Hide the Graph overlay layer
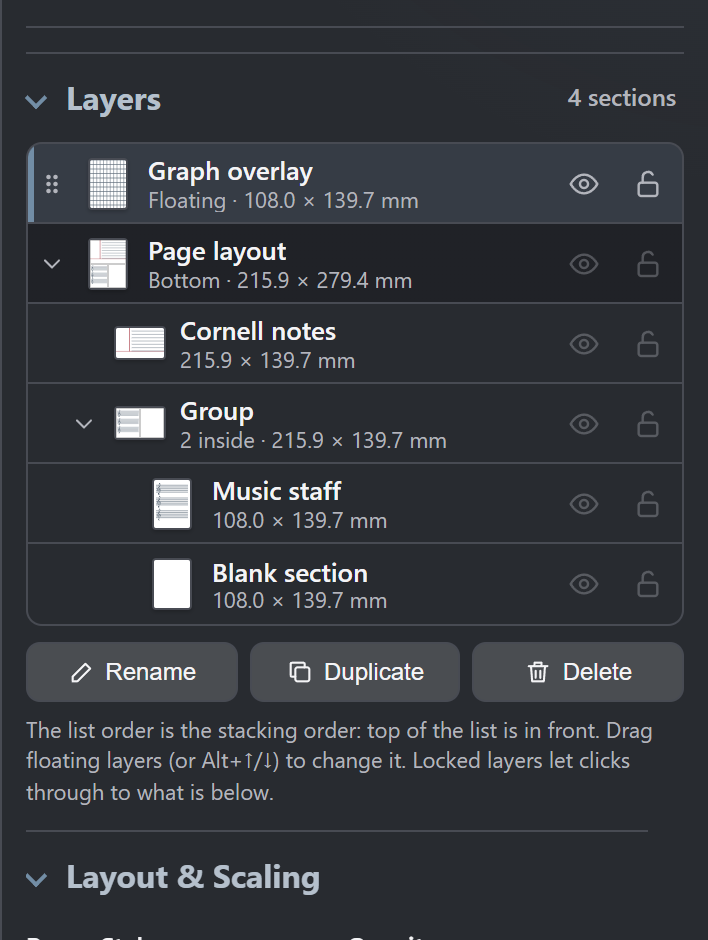Viewport: 708px width, 940px height. (x=584, y=184)
